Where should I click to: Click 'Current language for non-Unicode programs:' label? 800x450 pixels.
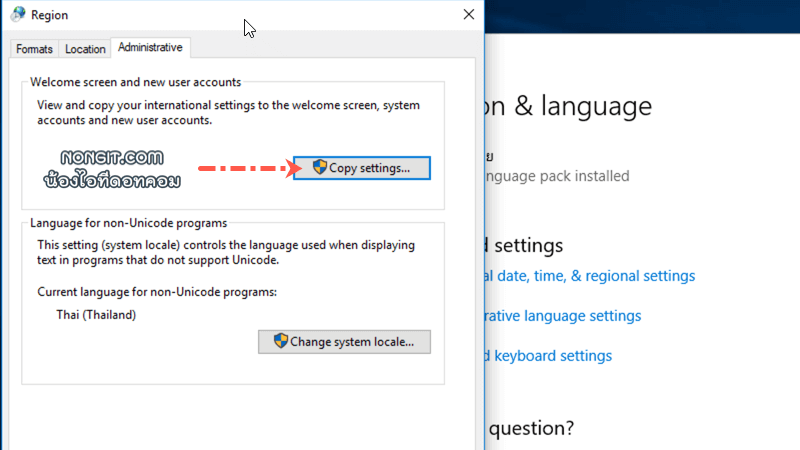(157, 292)
